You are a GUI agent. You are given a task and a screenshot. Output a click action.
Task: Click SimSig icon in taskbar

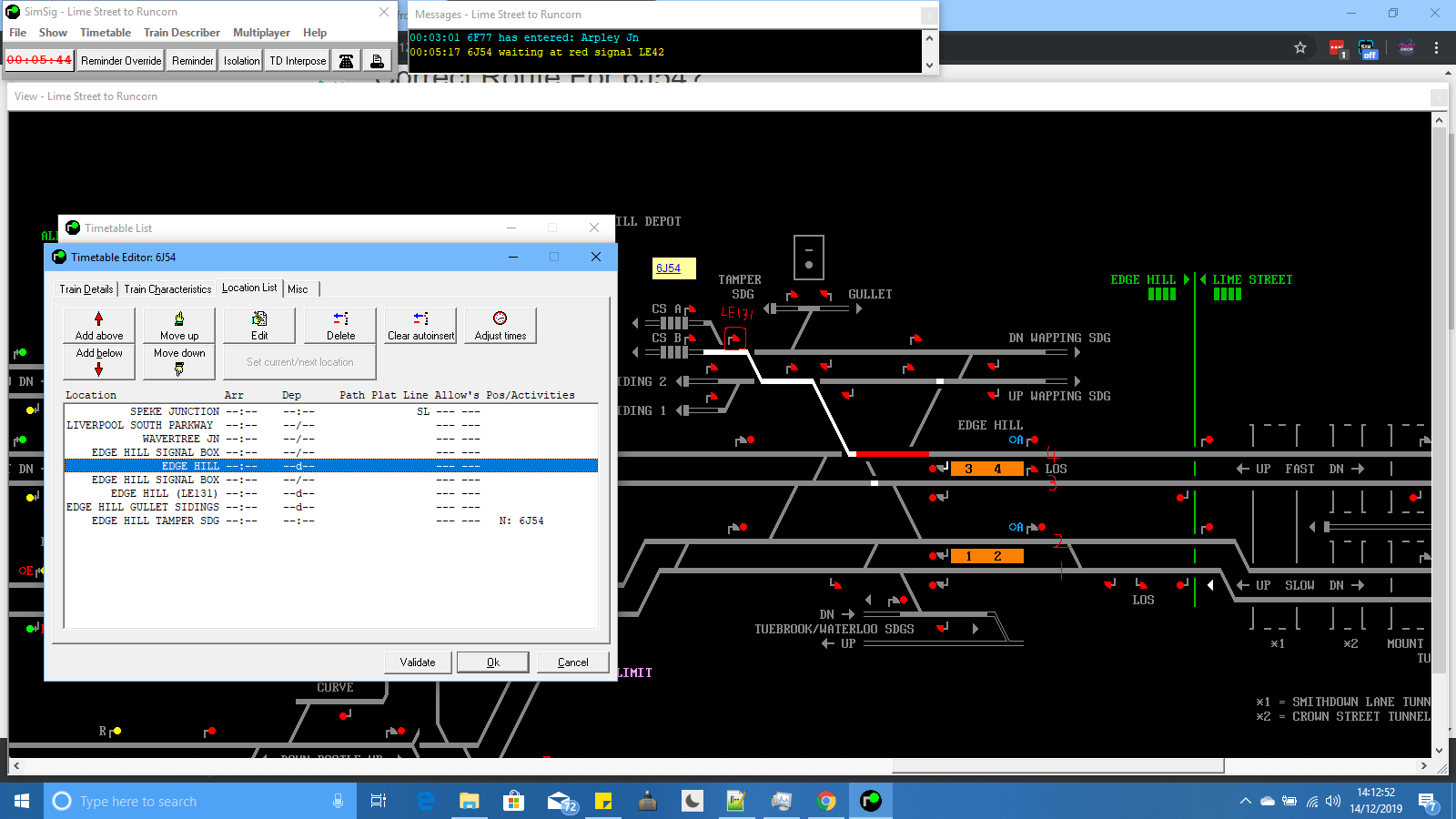pyautogui.click(x=871, y=801)
